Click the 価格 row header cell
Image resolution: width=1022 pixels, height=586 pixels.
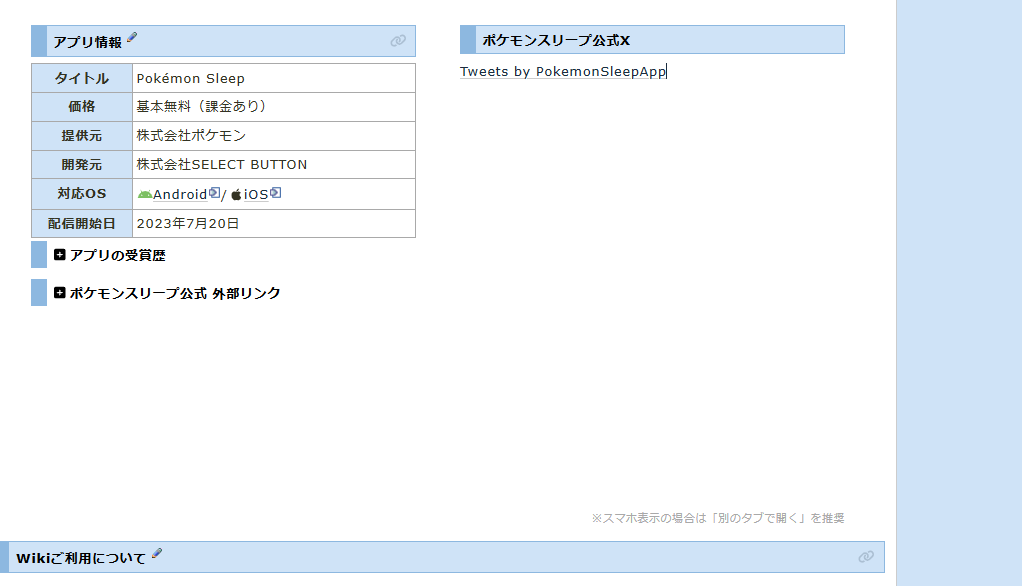point(82,107)
